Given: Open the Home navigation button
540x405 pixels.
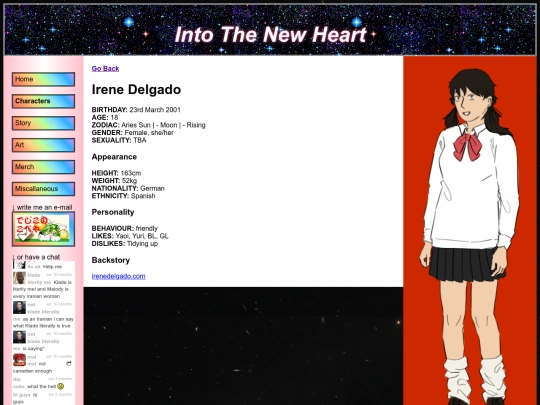Looking at the screenshot, I should click(43, 79).
